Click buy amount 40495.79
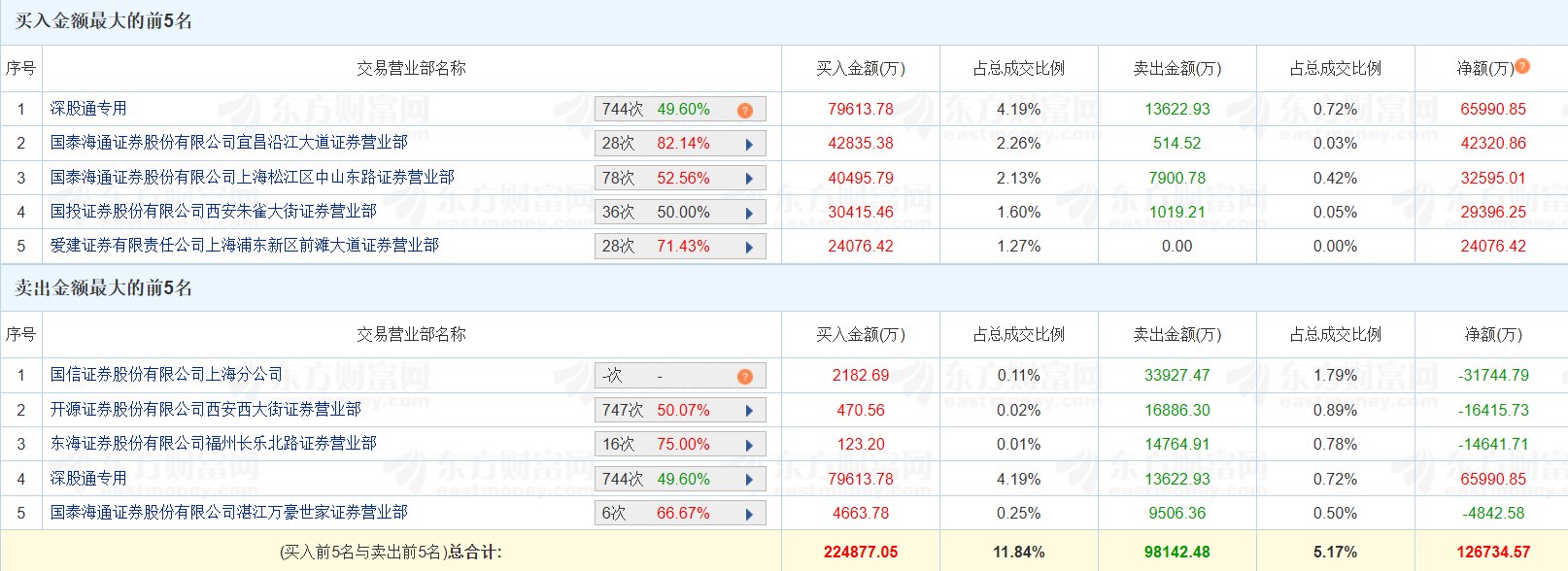 coord(861,179)
